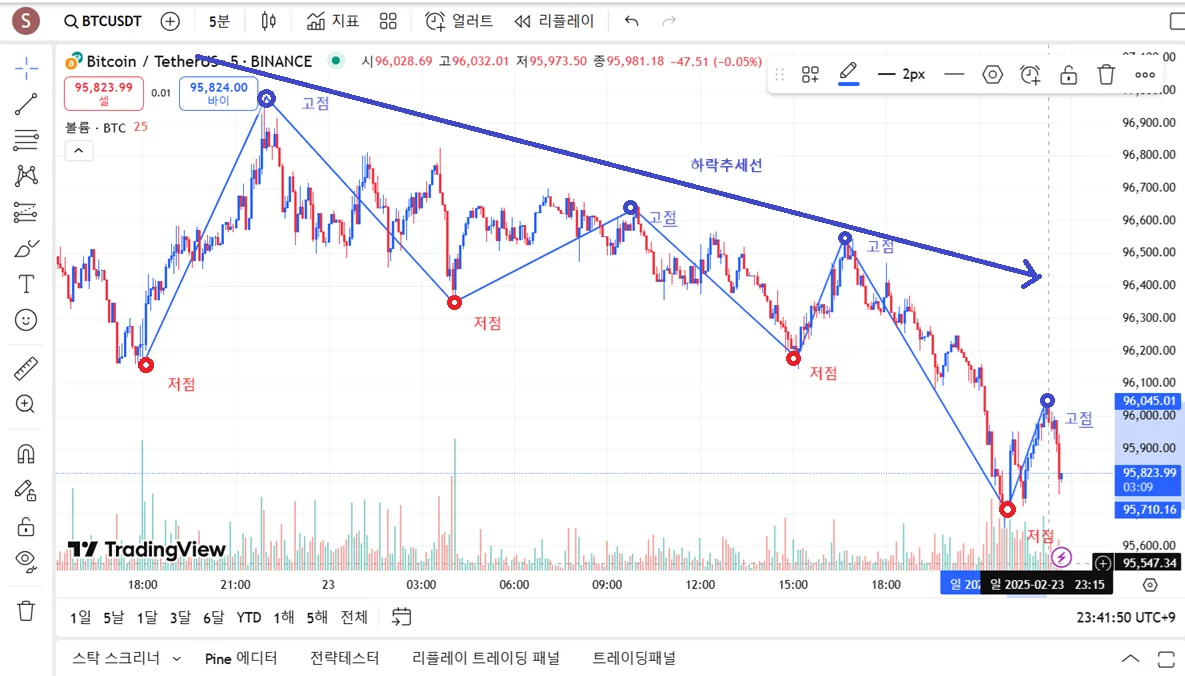Image resolution: width=1185 pixels, height=676 pixels.
Task: Select the trend line arrow endpoint
Action: click(1032, 274)
